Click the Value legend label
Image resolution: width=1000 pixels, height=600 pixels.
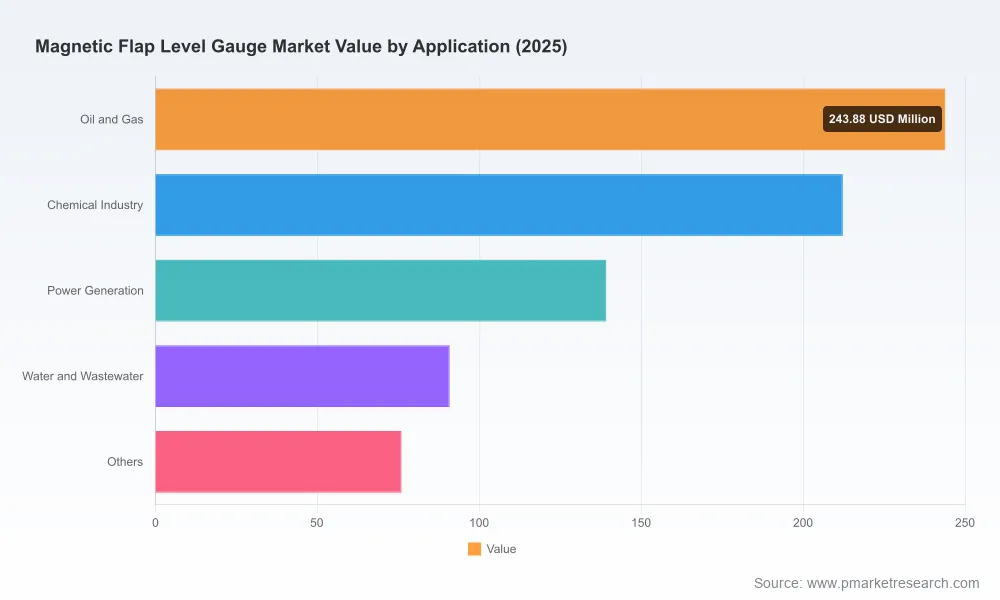pyautogui.click(x=501, y=549)
